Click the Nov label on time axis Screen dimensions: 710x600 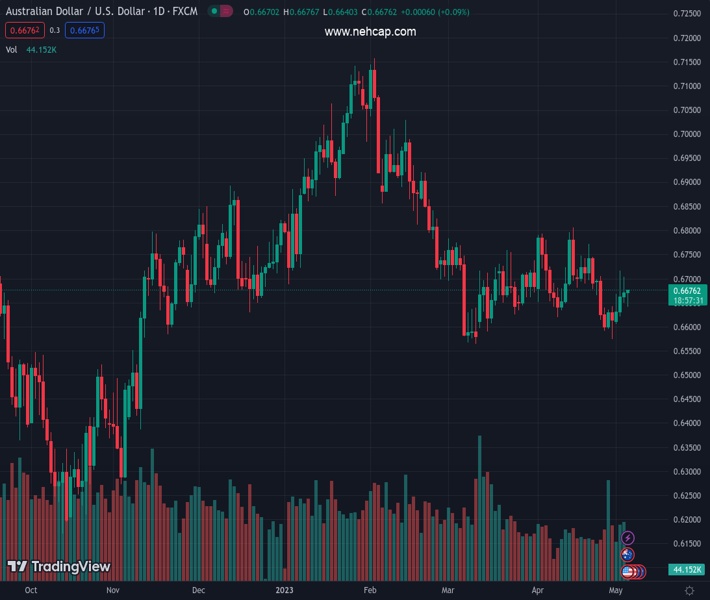click(112, 591)
